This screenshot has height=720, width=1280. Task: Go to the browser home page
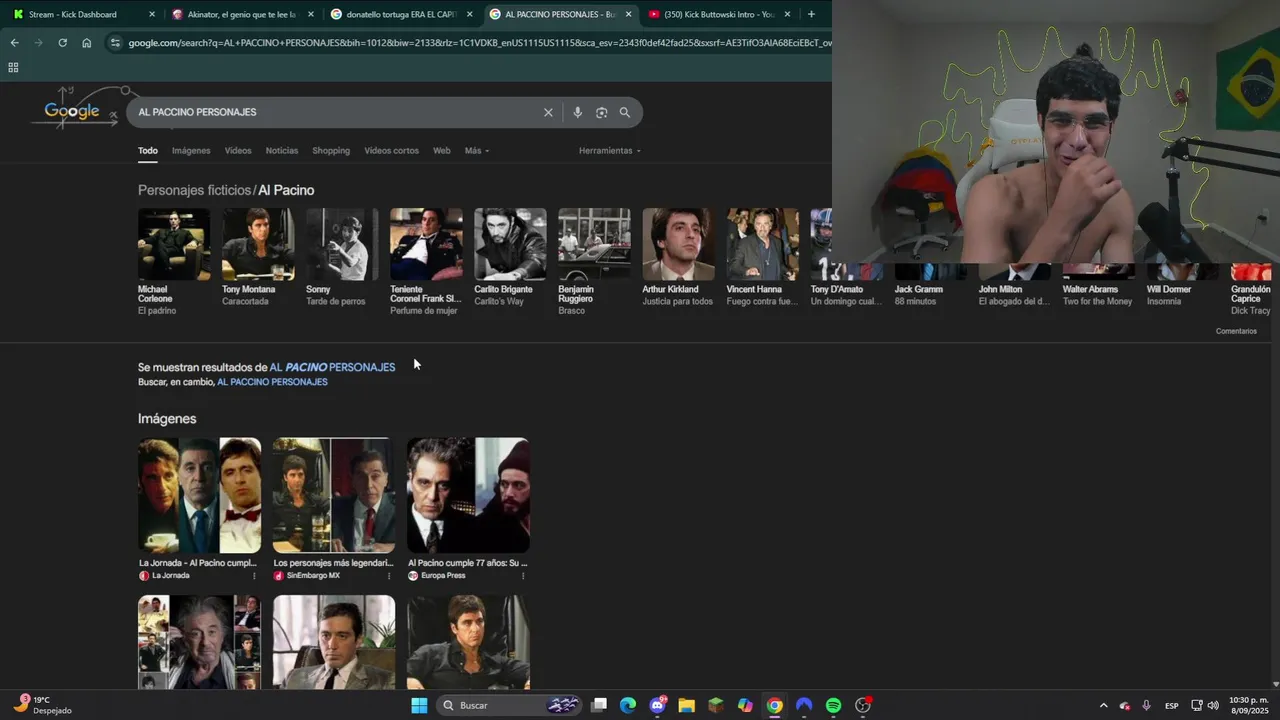(x=87, y=43)
